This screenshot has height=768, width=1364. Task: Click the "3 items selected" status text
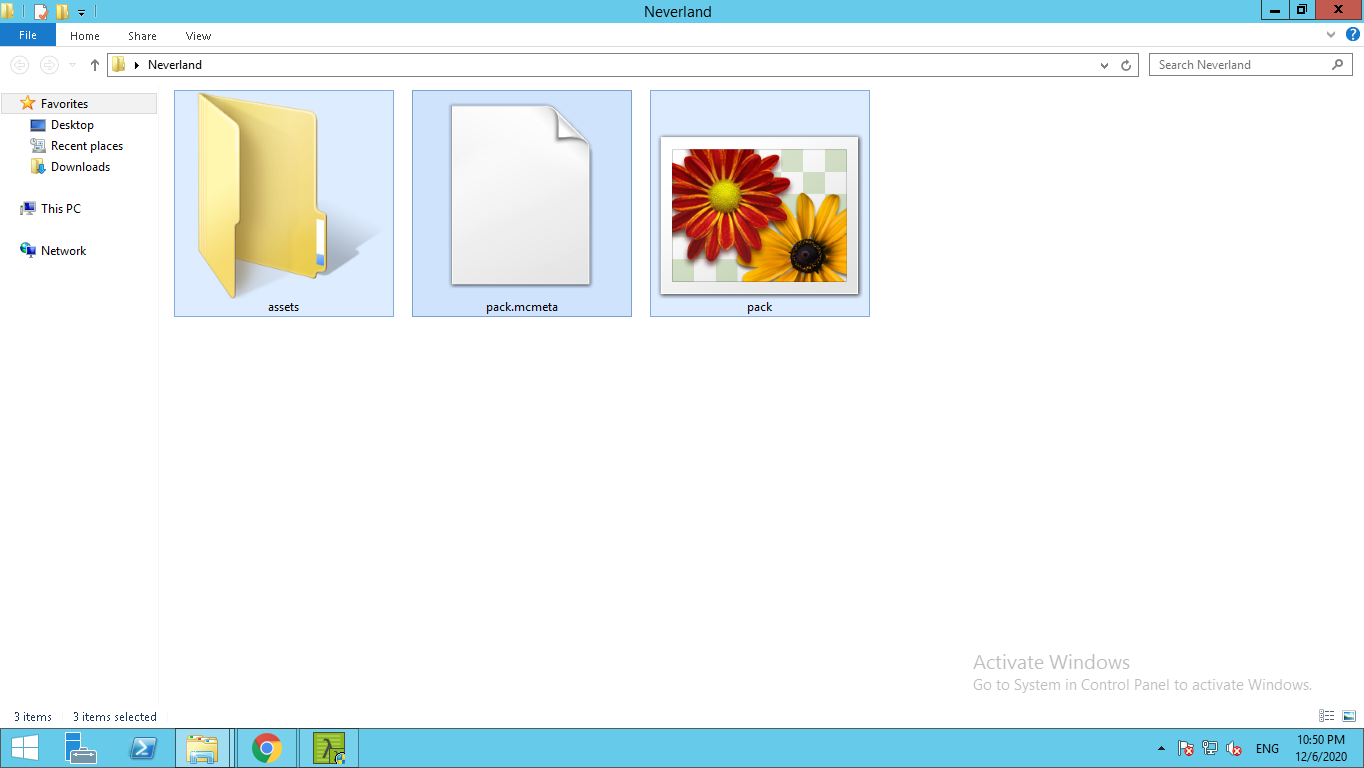pyautogui.click(x=114, y=717)
